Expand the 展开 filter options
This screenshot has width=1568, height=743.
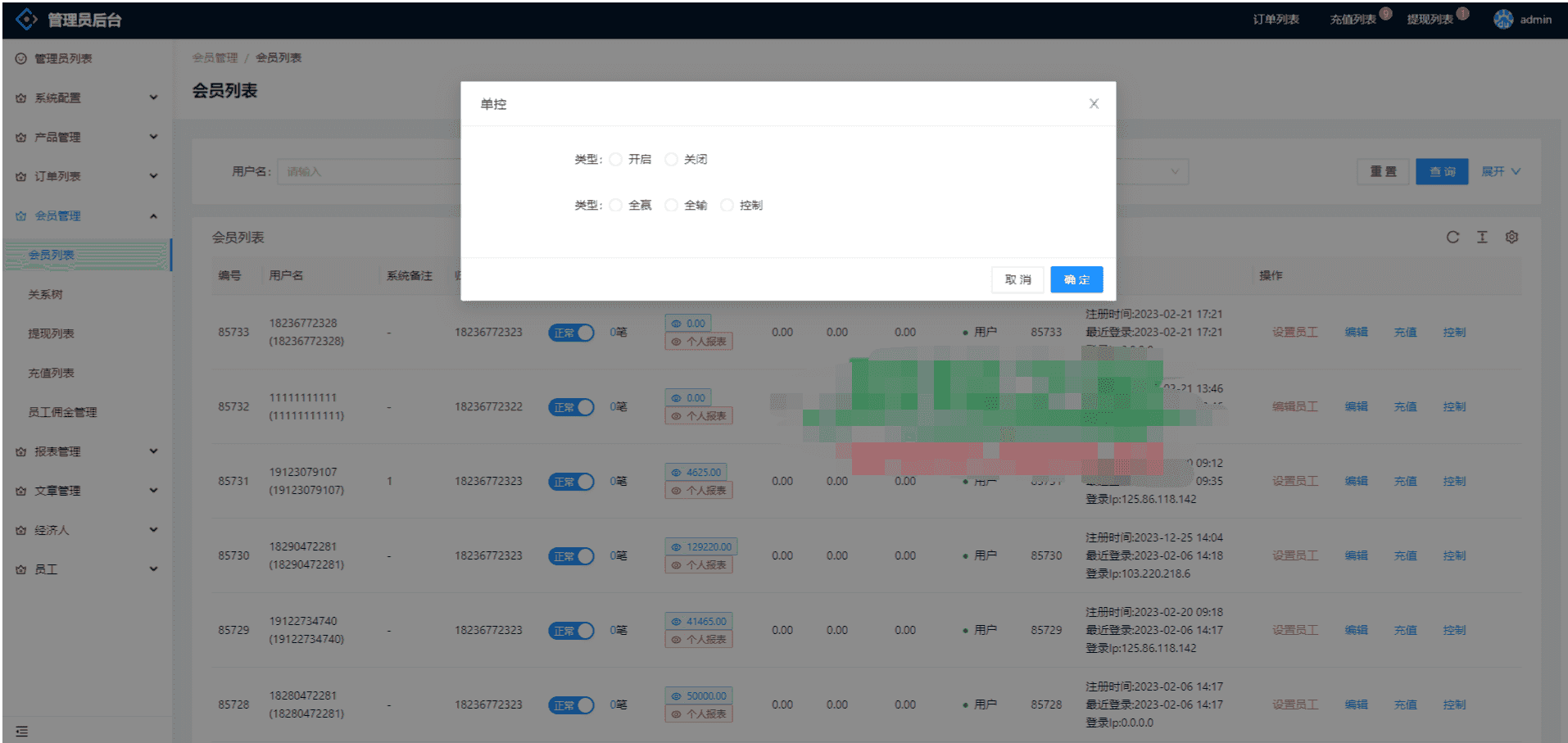(1500, 171)
